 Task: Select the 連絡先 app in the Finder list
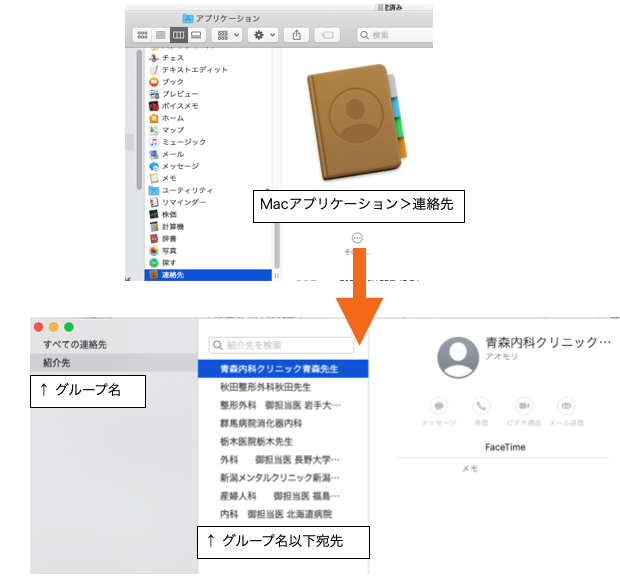[175, 274]
